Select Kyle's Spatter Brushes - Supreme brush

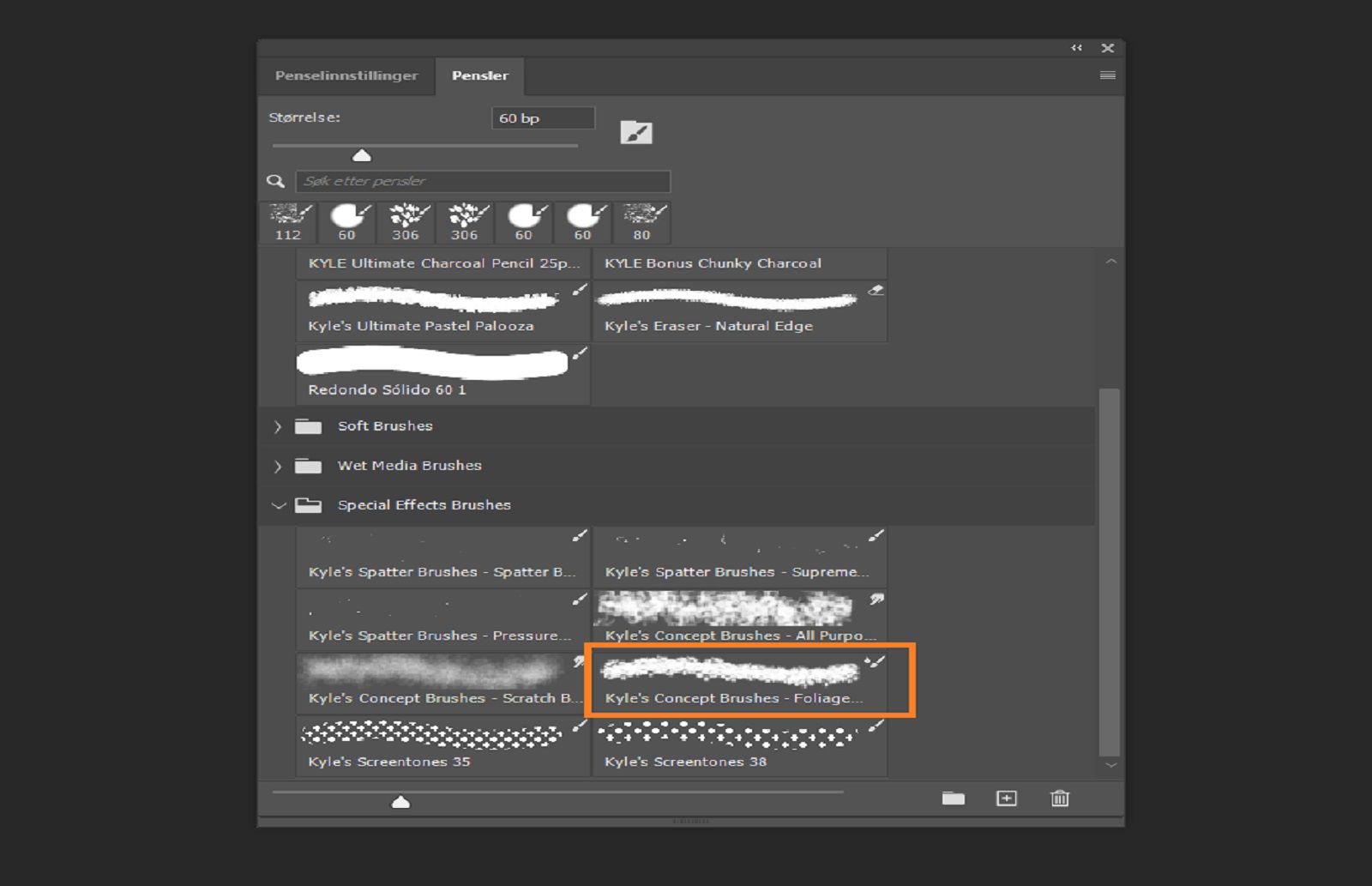coord(739,557)
